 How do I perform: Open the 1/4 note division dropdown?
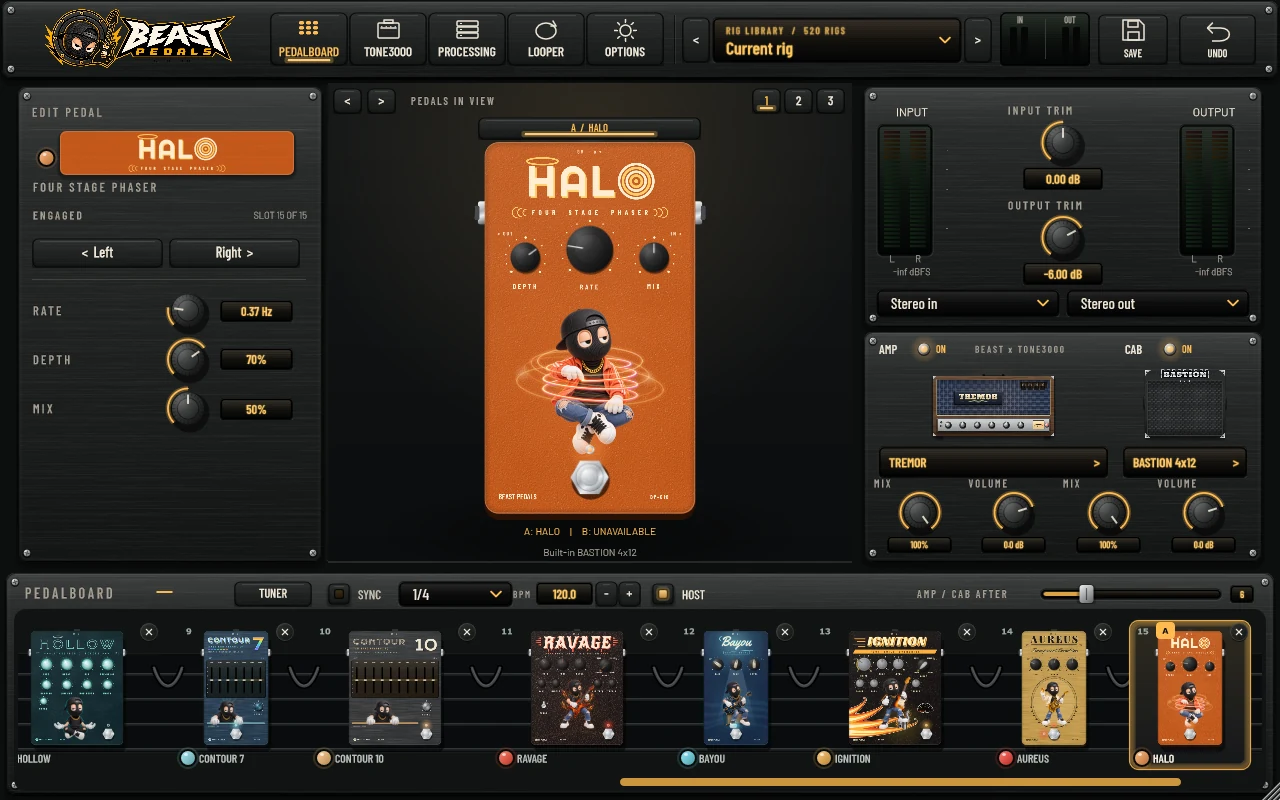tap(455, 594)
